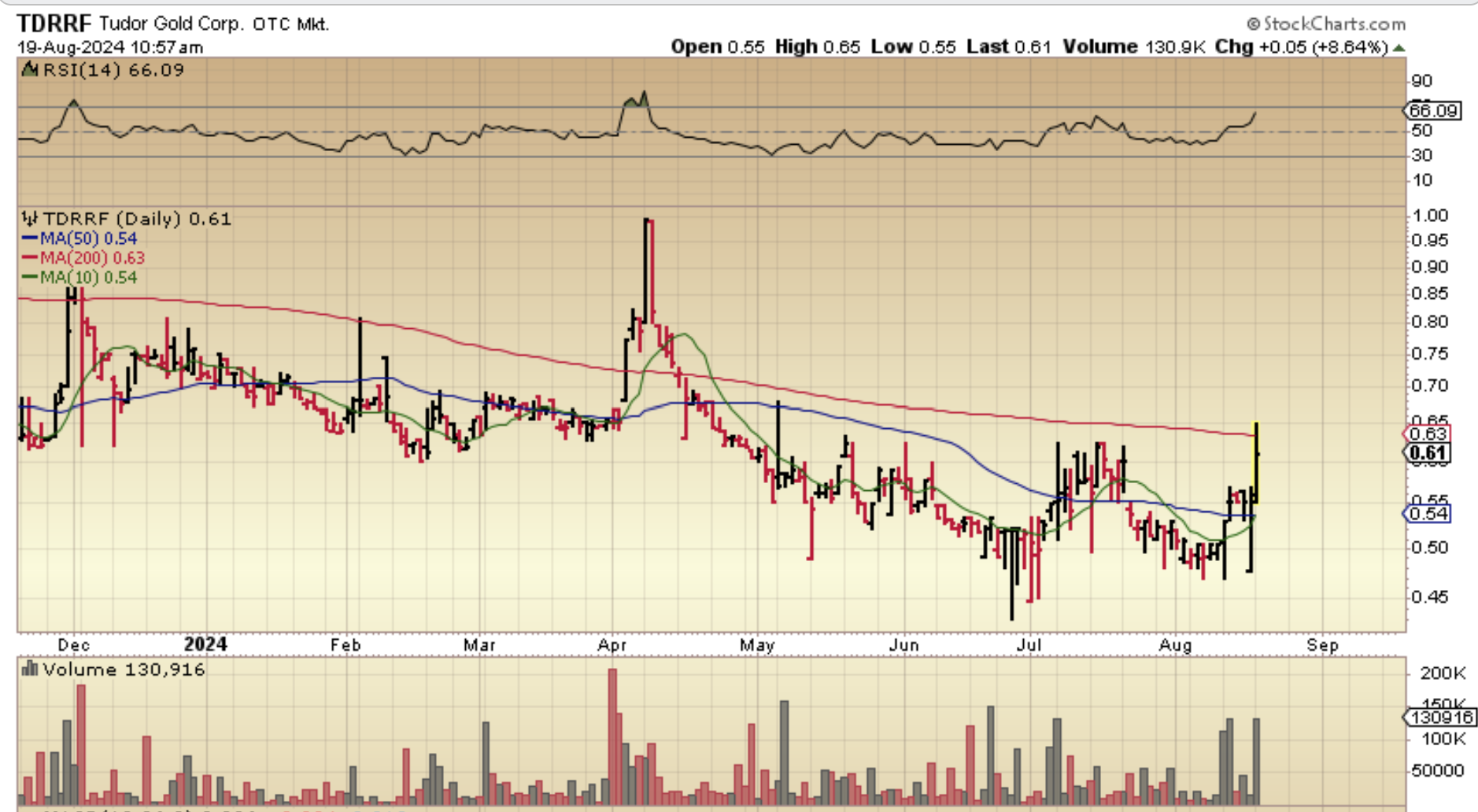Click the 66.09 RSI value tag
The height and width of the screenshot is (812, 1478).
[1433, 110]
